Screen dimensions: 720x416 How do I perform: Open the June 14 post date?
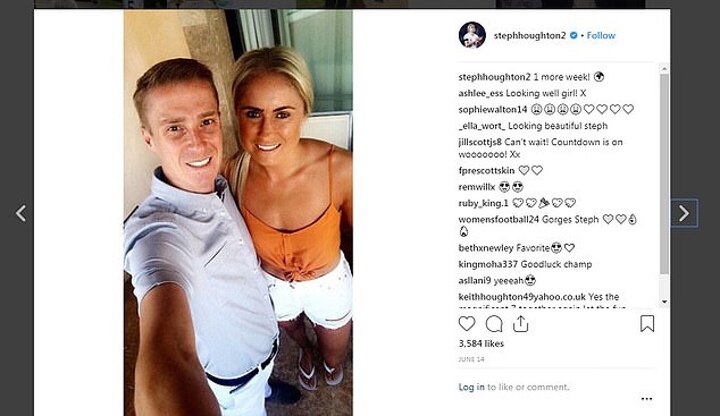(471, 360)
